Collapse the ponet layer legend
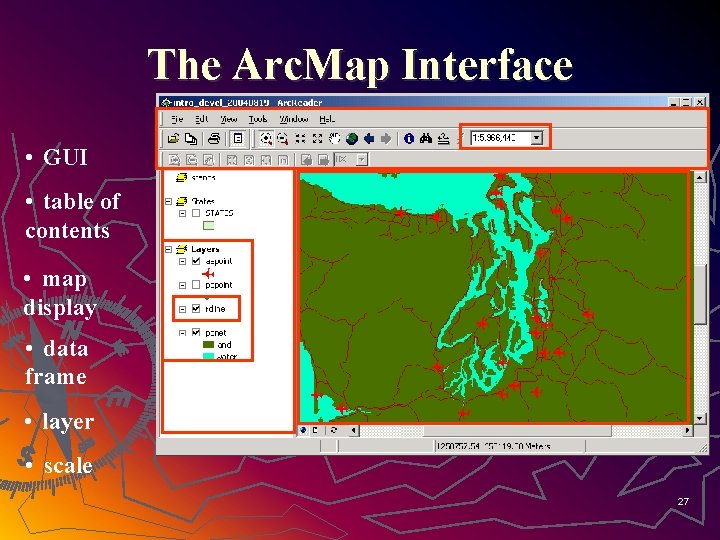720x540 pixels. [x=182, y=332]
